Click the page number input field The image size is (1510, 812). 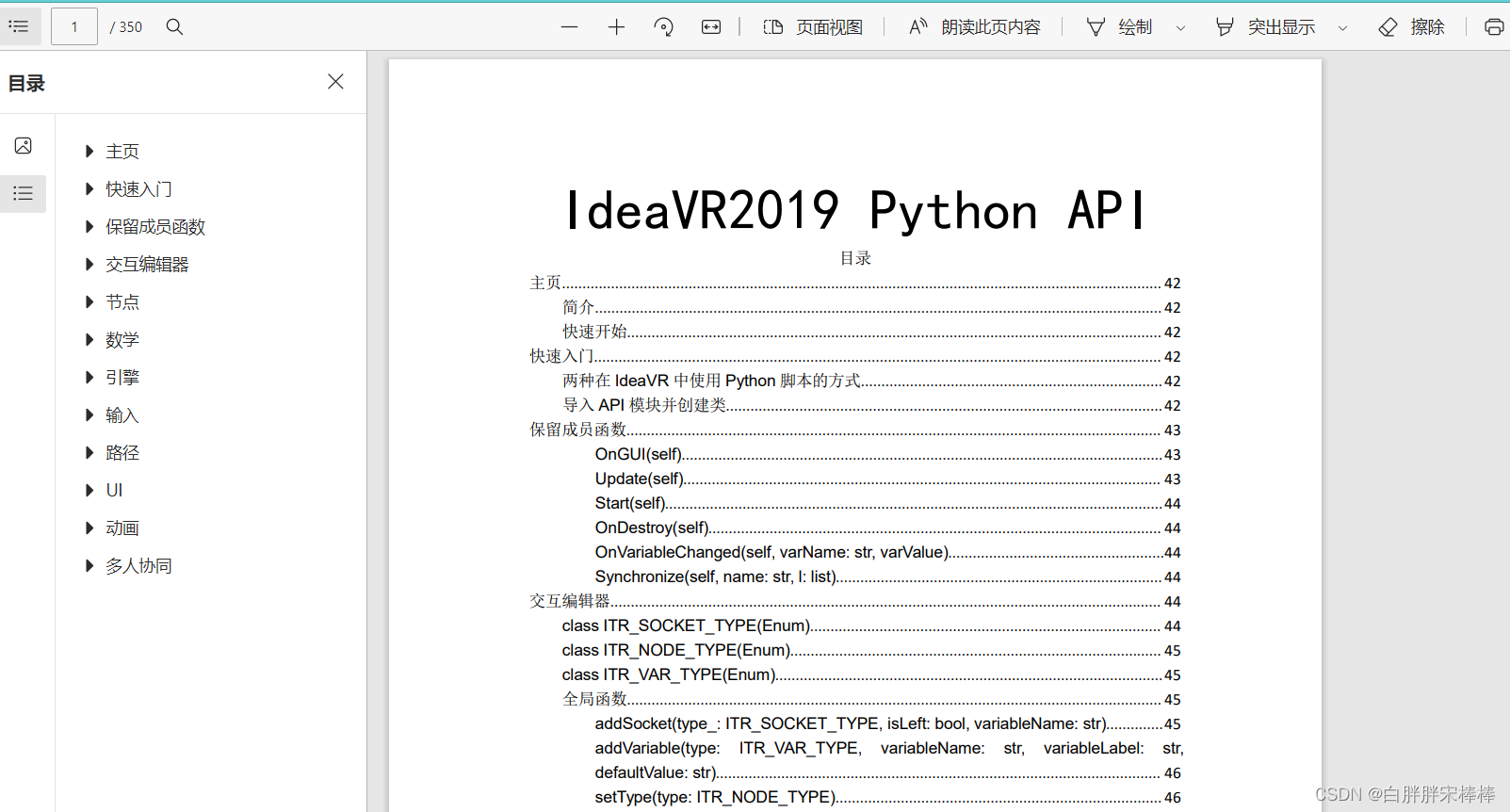coord(74,26)
